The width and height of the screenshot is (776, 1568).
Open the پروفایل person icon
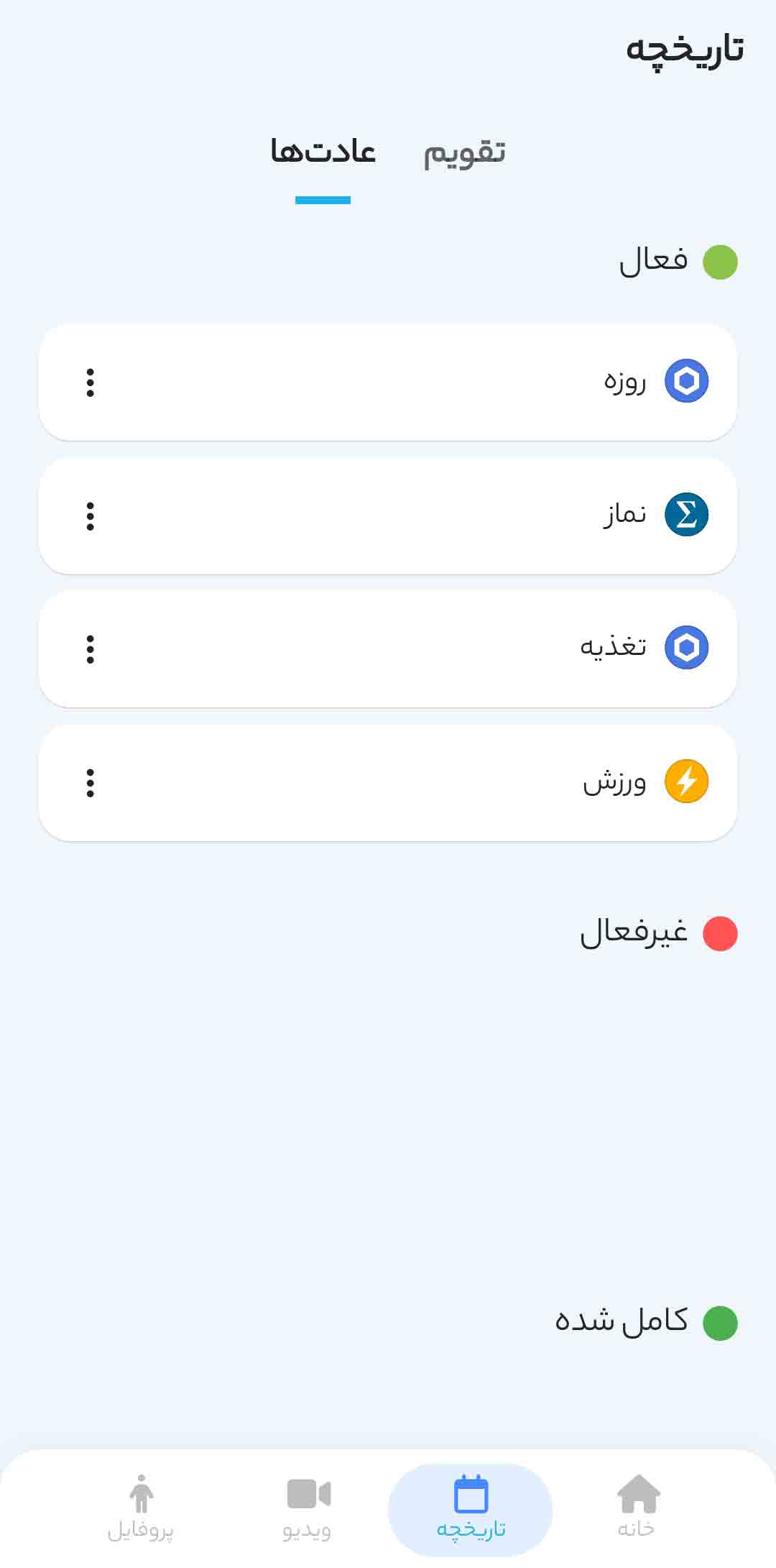[141, 1495]
